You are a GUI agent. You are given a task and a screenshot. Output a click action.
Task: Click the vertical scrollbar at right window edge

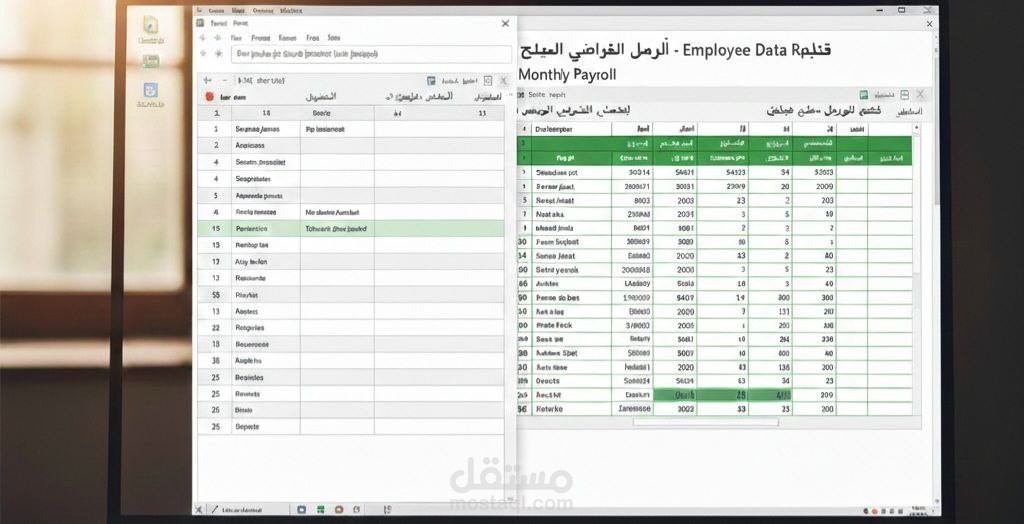click(x=935, y=131)
